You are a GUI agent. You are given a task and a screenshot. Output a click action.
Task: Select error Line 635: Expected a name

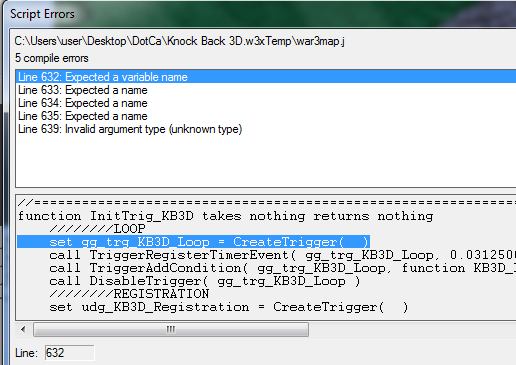pyautogui.click(x=83, y=116)
